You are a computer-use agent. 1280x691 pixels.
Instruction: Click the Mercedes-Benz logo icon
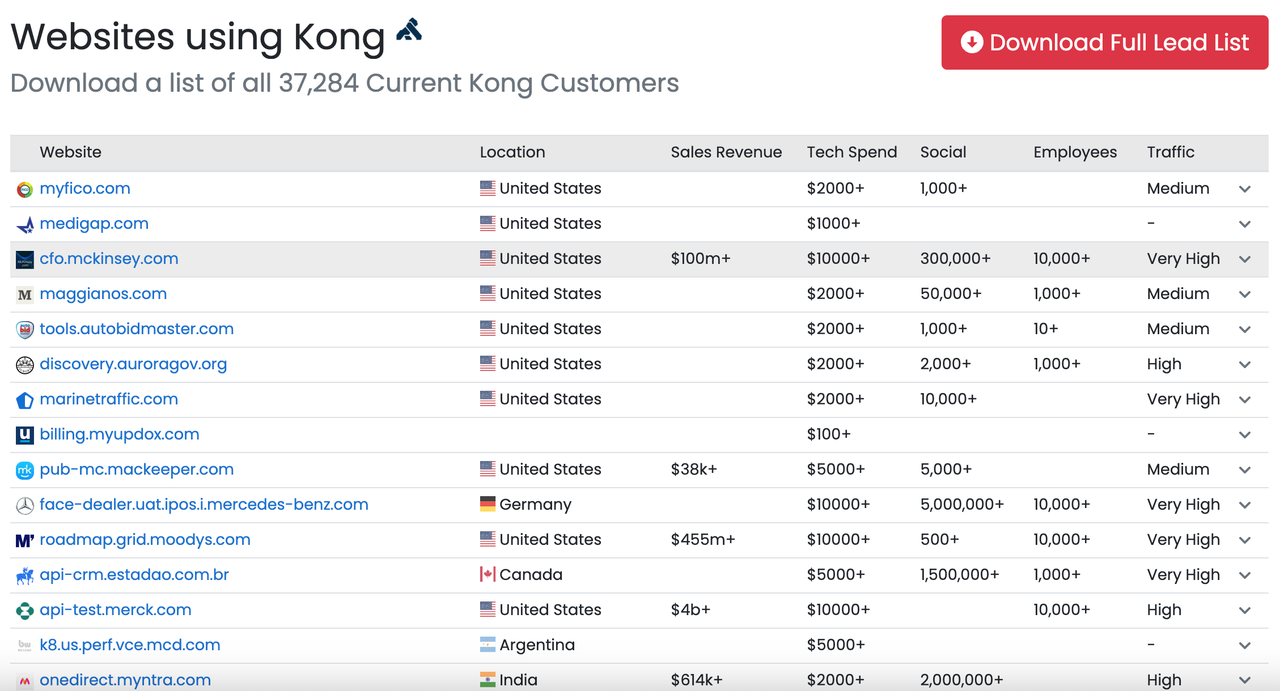pos(24,504)
